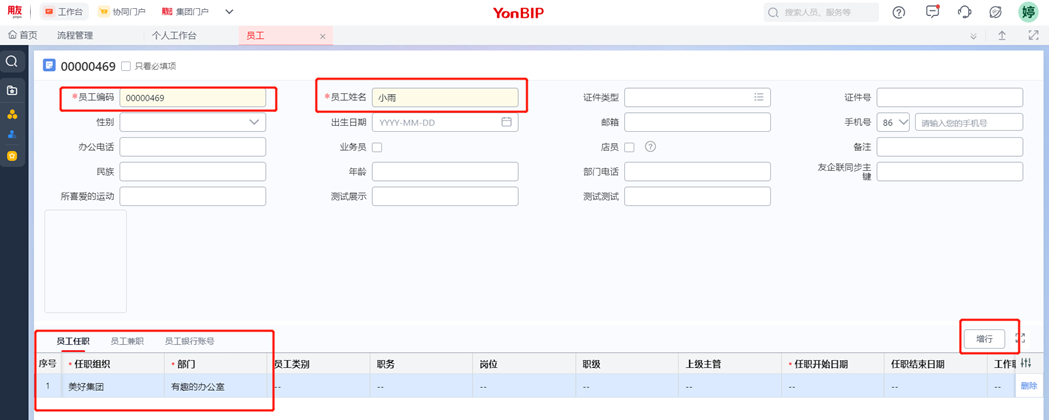The image size is (1049, 420).
Task: Click the 店员 help question icon
Action: coord(649,146)
